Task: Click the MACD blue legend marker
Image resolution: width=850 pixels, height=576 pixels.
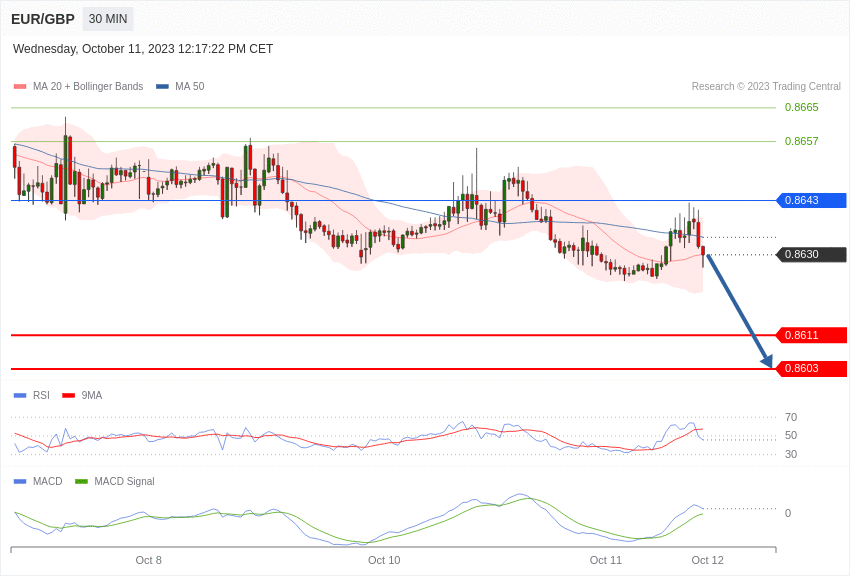Action: pos(18,481)
